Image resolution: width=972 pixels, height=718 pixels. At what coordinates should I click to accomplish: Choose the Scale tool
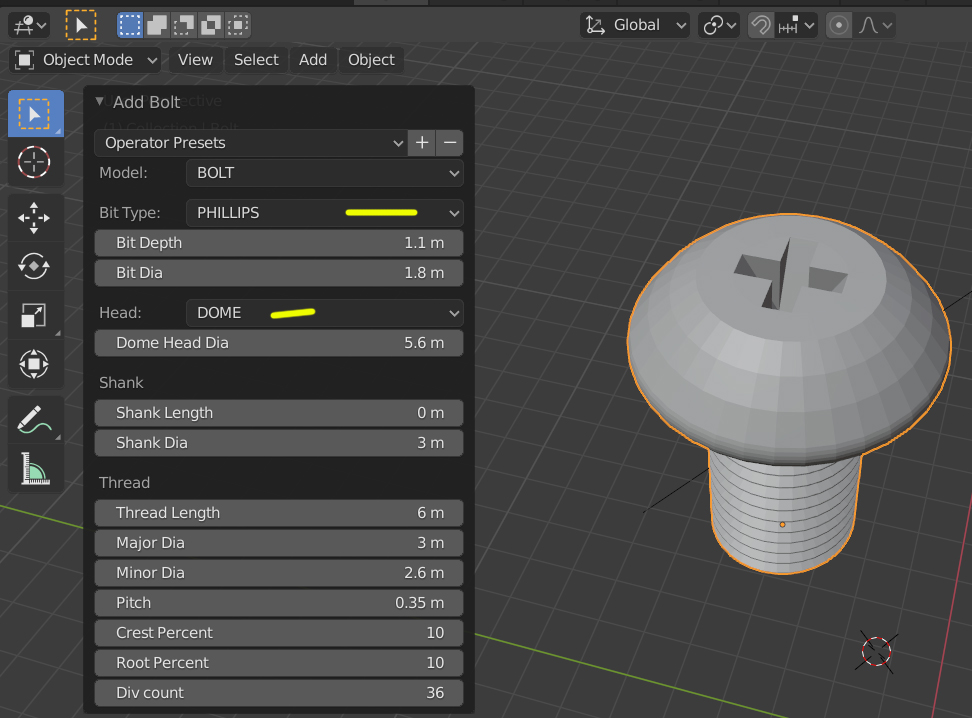[34, 315]
